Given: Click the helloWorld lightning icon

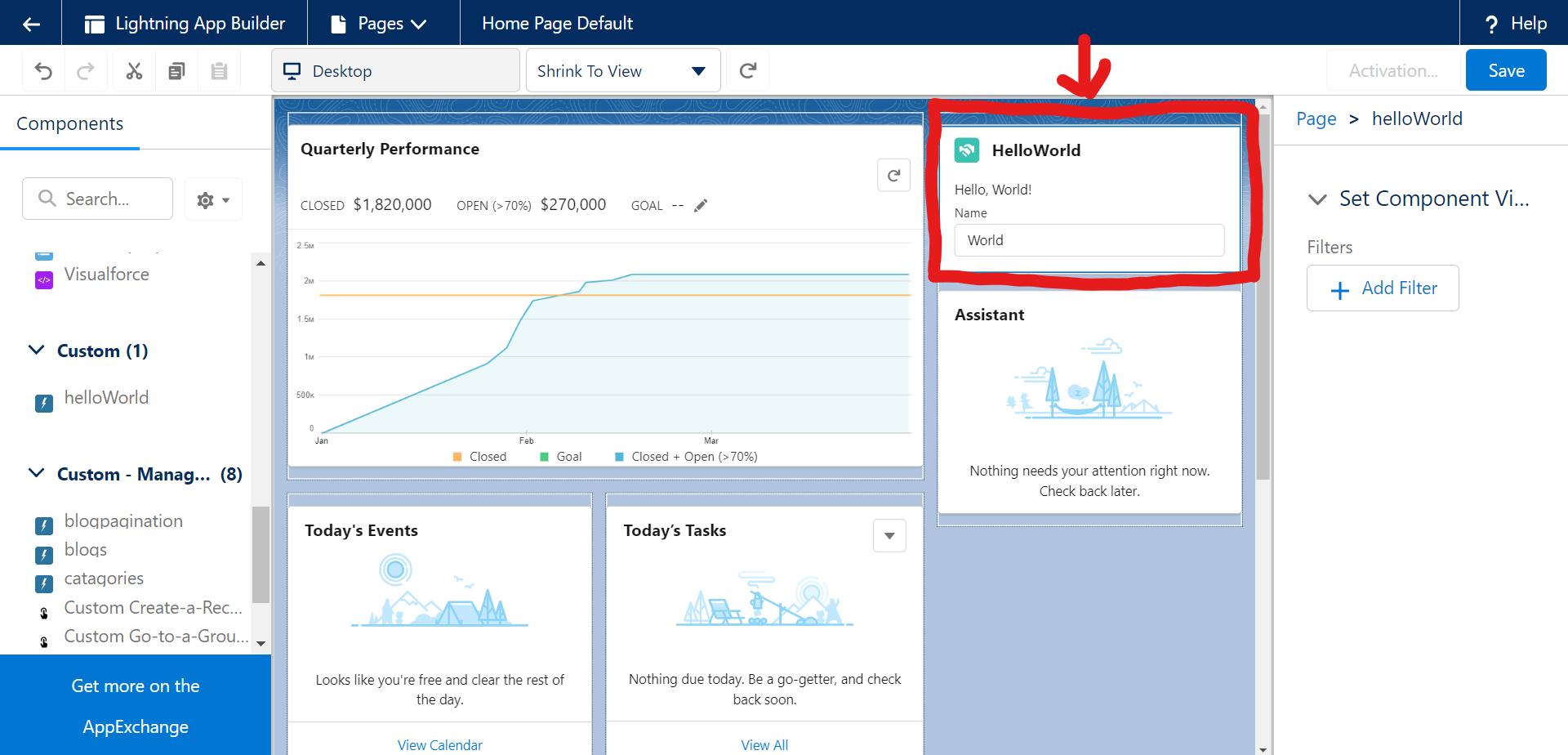Looking at the screenshot, I should pos(44,403).
